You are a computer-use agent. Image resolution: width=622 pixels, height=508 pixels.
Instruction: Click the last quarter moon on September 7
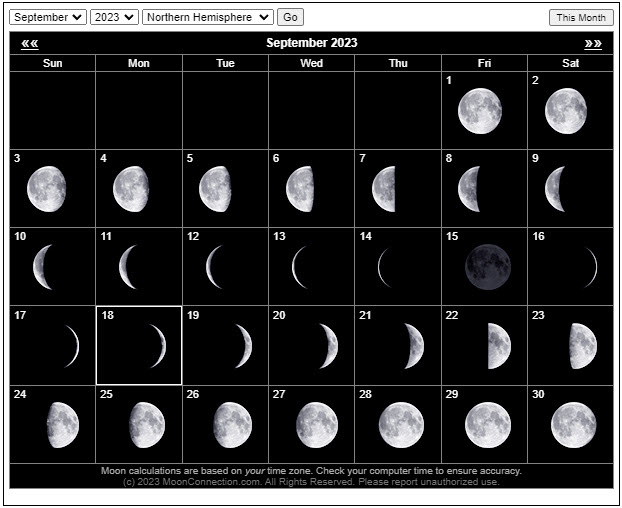384,189
